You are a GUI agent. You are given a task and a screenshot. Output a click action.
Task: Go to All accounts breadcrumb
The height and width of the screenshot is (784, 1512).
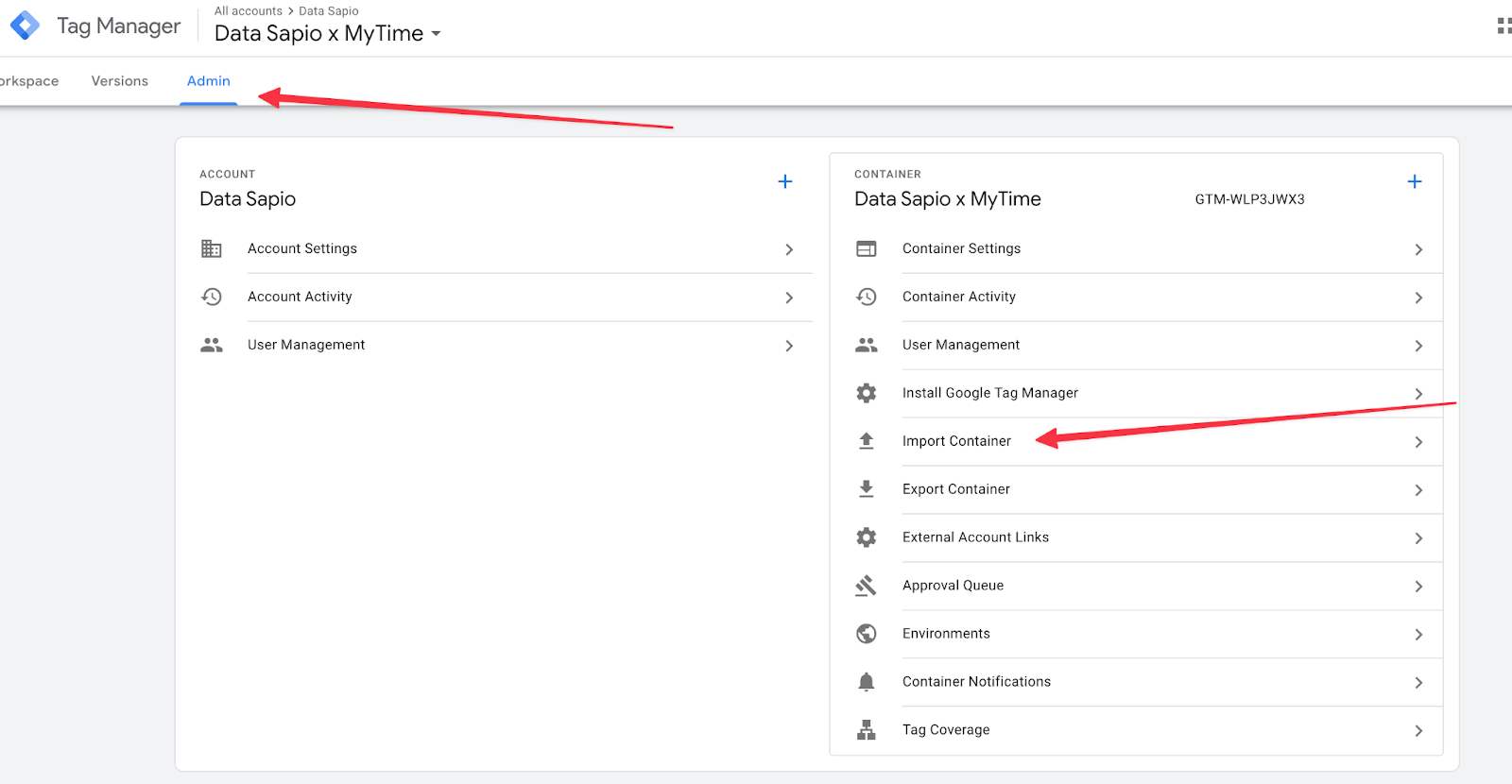pos(249,11)
